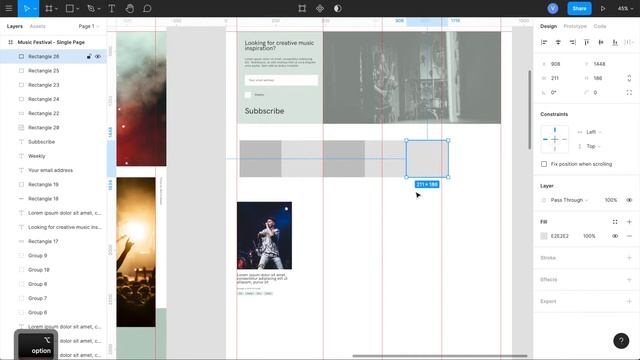
Task: Toggle constrain proportions link
Action: (629, 78)
